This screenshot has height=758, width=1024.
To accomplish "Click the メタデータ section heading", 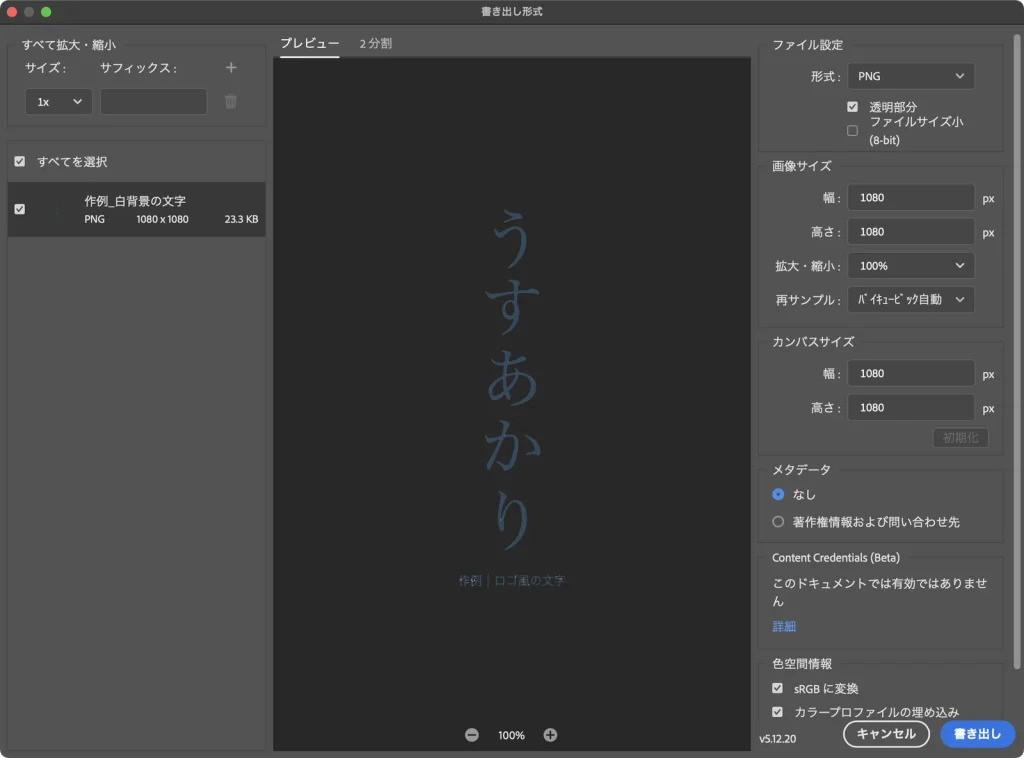I will coord(801,469).
